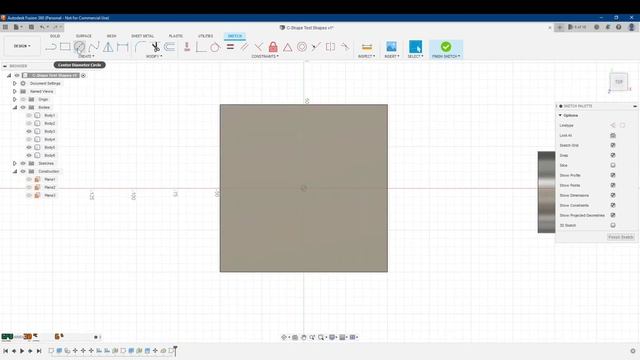Toggle Show Points checkbox
Image resolution: width=640 pixels, height=360 pixels.
[x=613, y=185]
